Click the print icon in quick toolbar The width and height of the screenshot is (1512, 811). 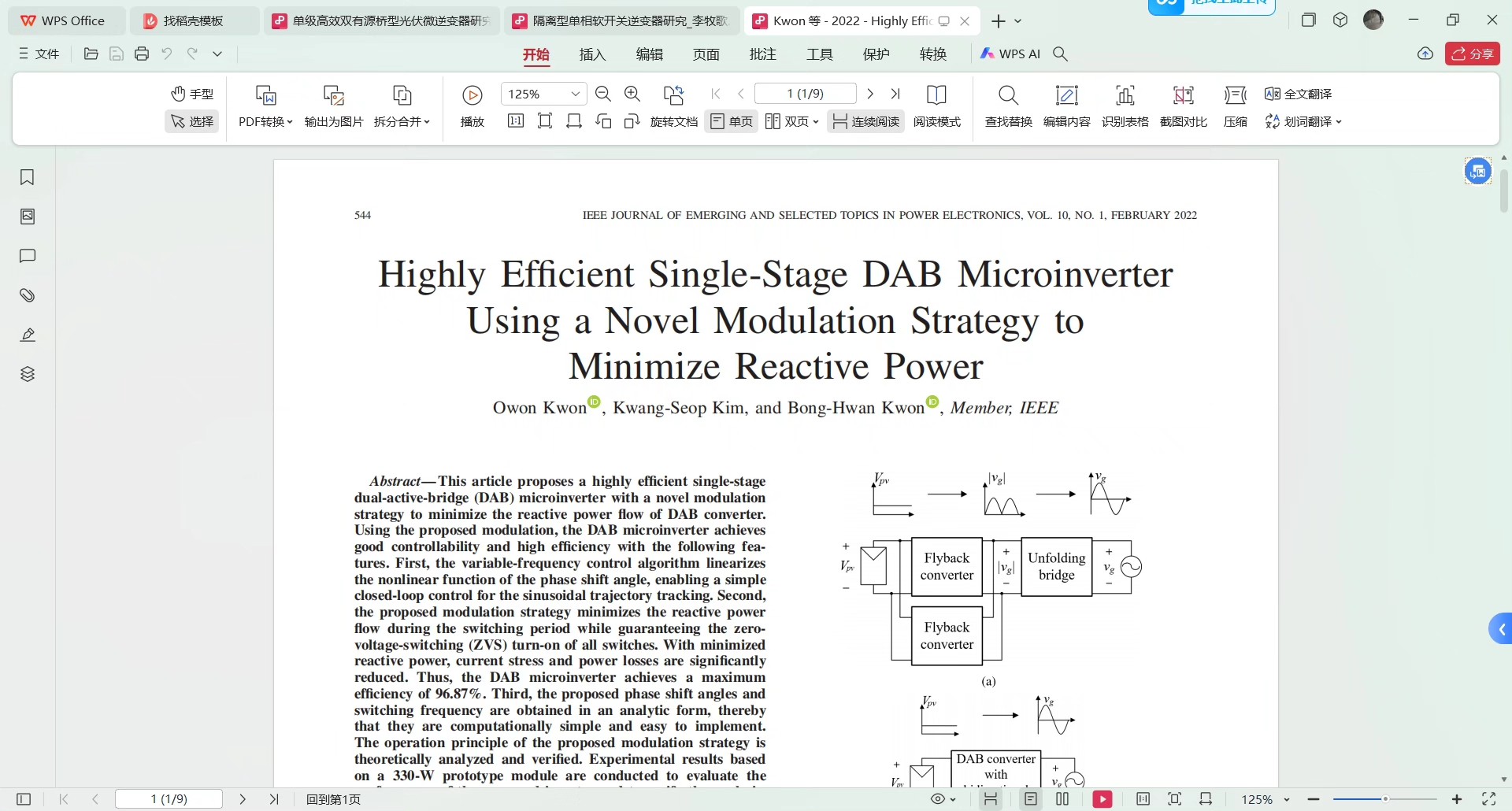pos(142,54)
